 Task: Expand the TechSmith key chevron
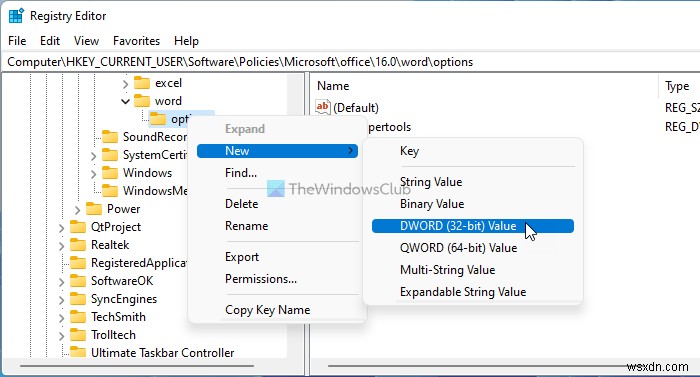61,318
